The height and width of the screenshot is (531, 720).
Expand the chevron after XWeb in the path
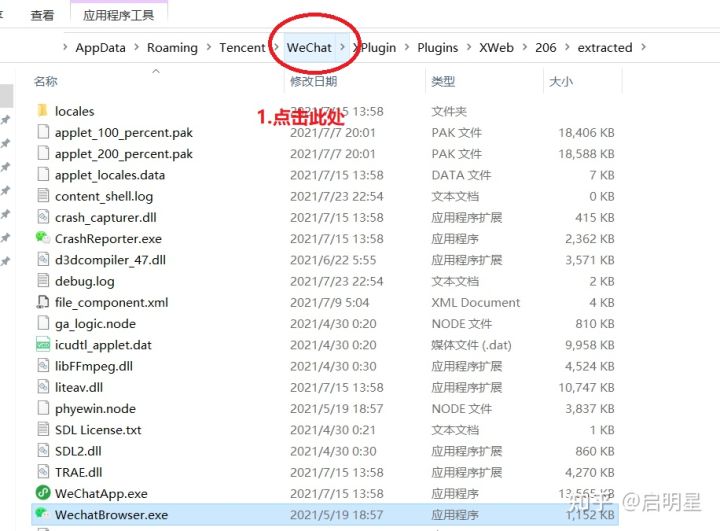click(x=524, y=47)
